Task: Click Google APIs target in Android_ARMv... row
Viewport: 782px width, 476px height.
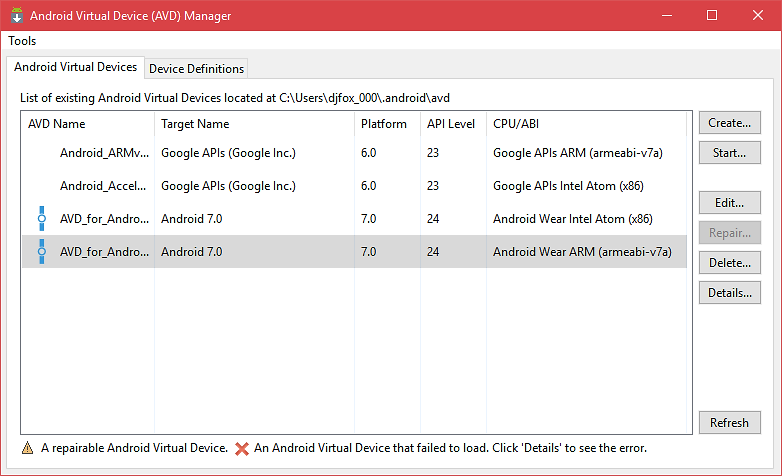Action: coord(228,153)
